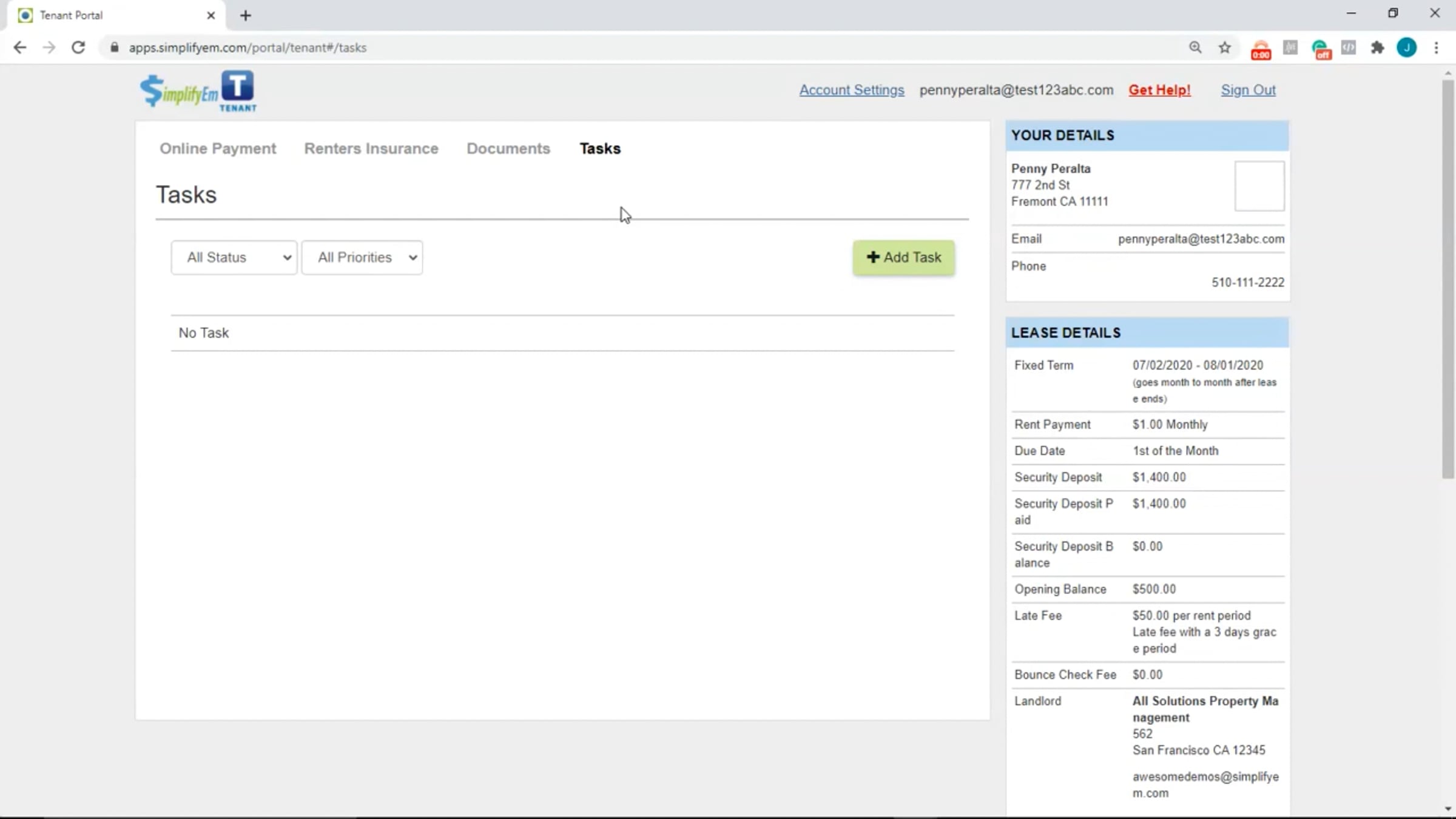Click the '$50.00 per rent period' late fee
Screen dimensions: 1456x819
[1191, 616]
